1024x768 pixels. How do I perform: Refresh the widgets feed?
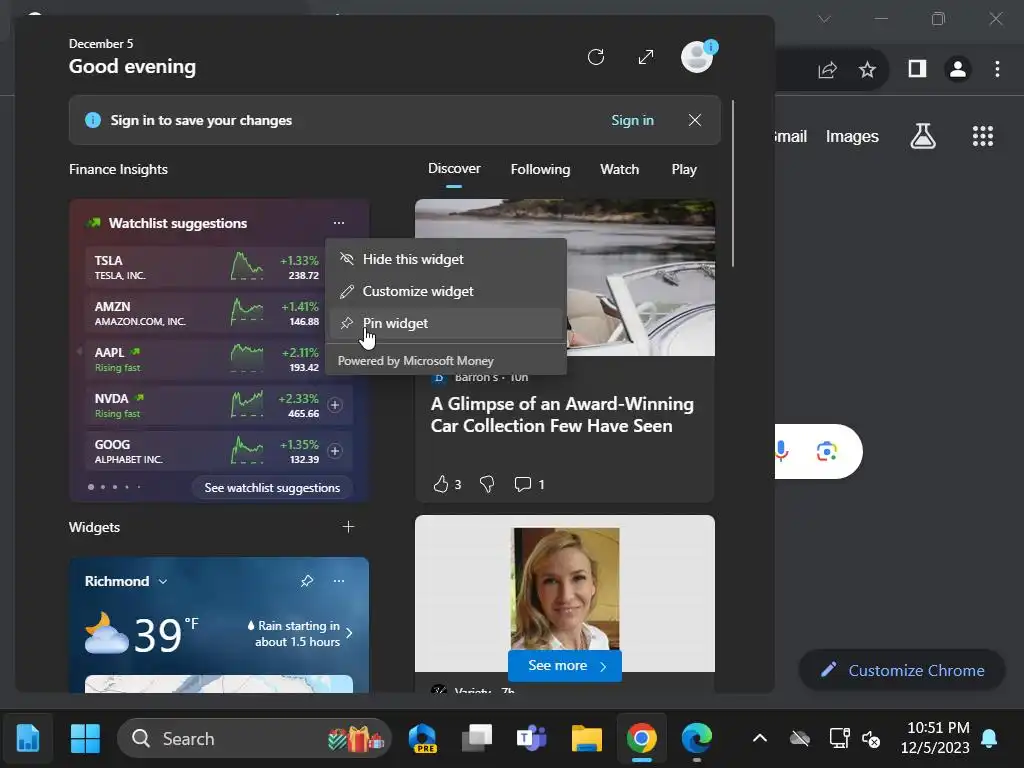pyautogui.click(x=596, y=57)
